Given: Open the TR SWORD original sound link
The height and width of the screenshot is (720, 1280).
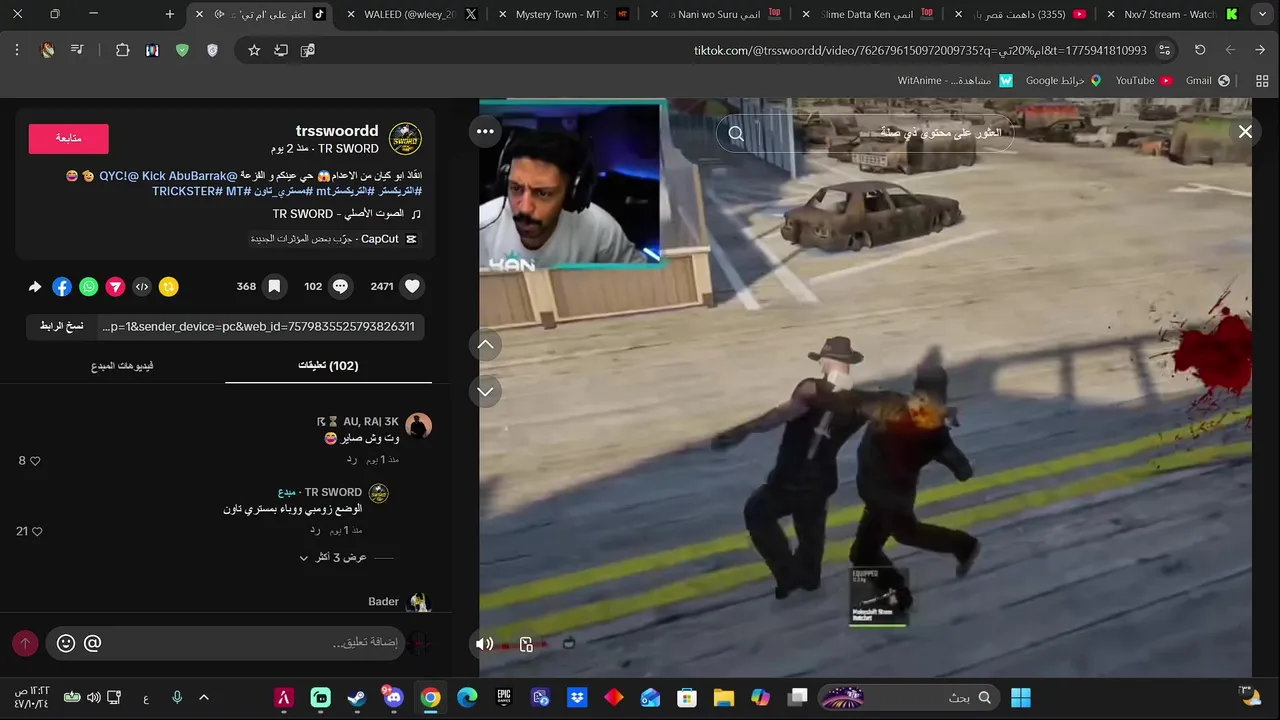Looking at the screenshot, I should (x=346, y=214).
